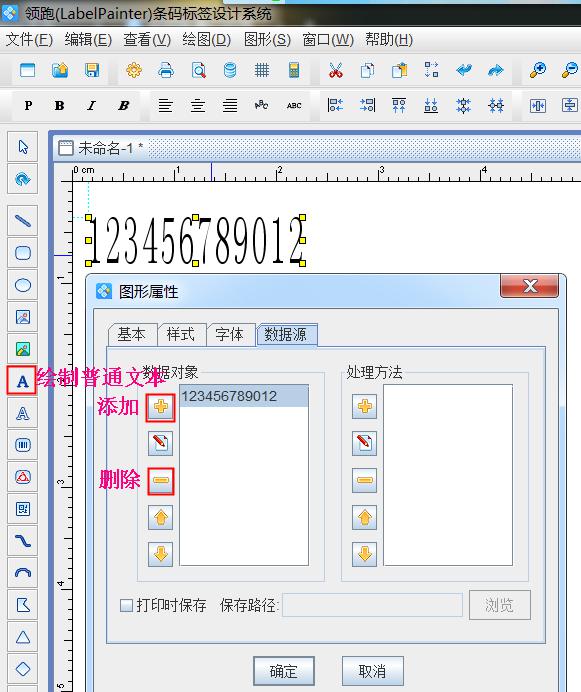Click the 保存路径 input field

pyautogui.click(x=372, y=605)
